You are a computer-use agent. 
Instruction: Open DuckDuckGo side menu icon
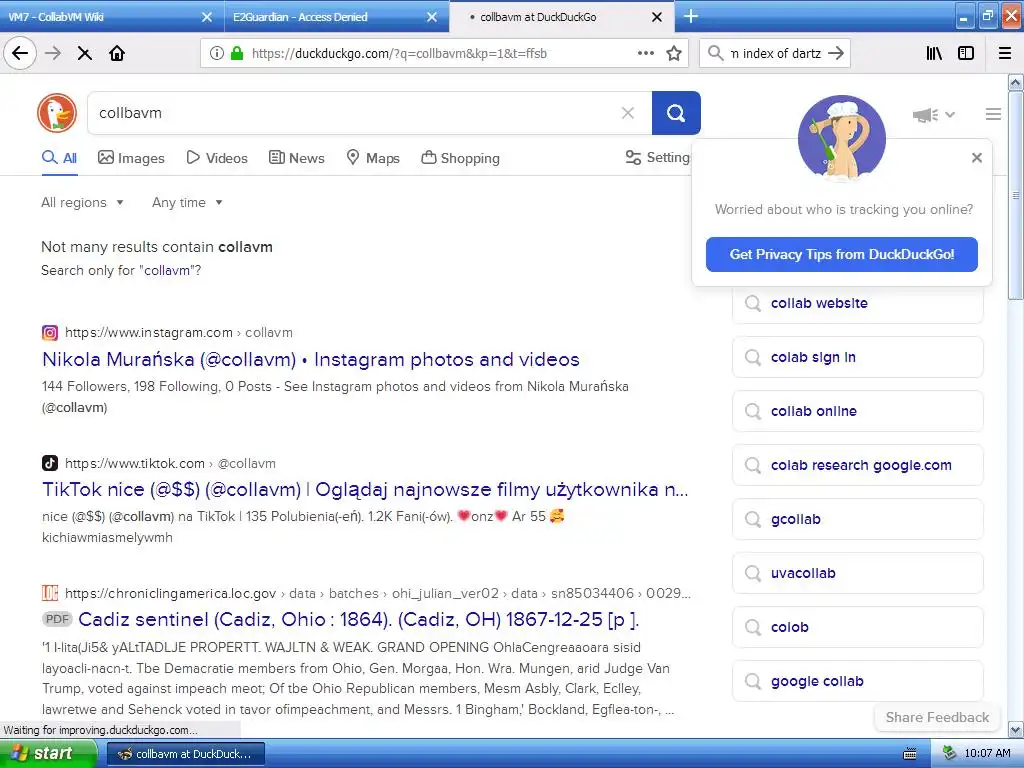click(993, 114)
